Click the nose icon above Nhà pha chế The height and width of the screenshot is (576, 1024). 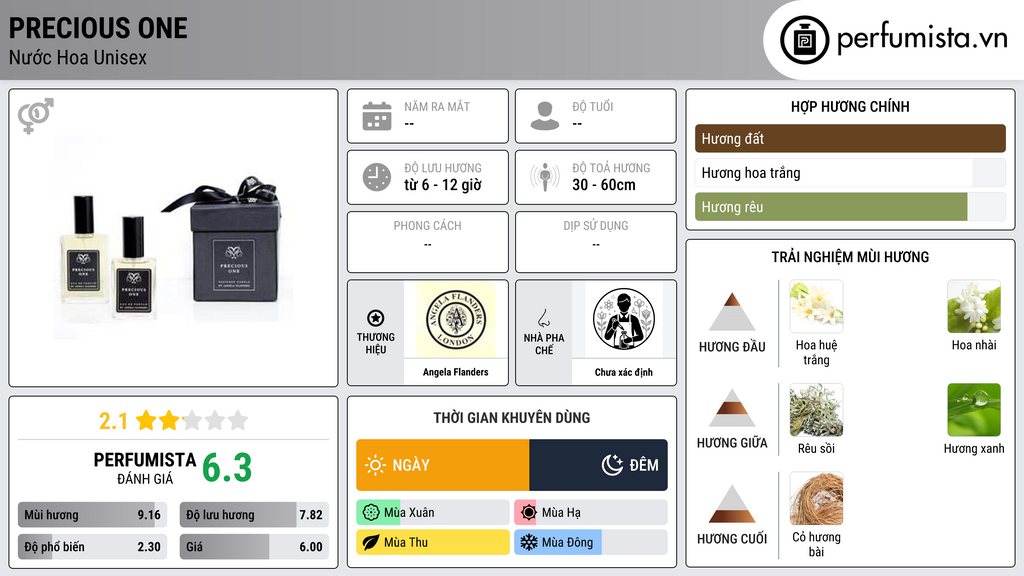[x=543, y=318]
